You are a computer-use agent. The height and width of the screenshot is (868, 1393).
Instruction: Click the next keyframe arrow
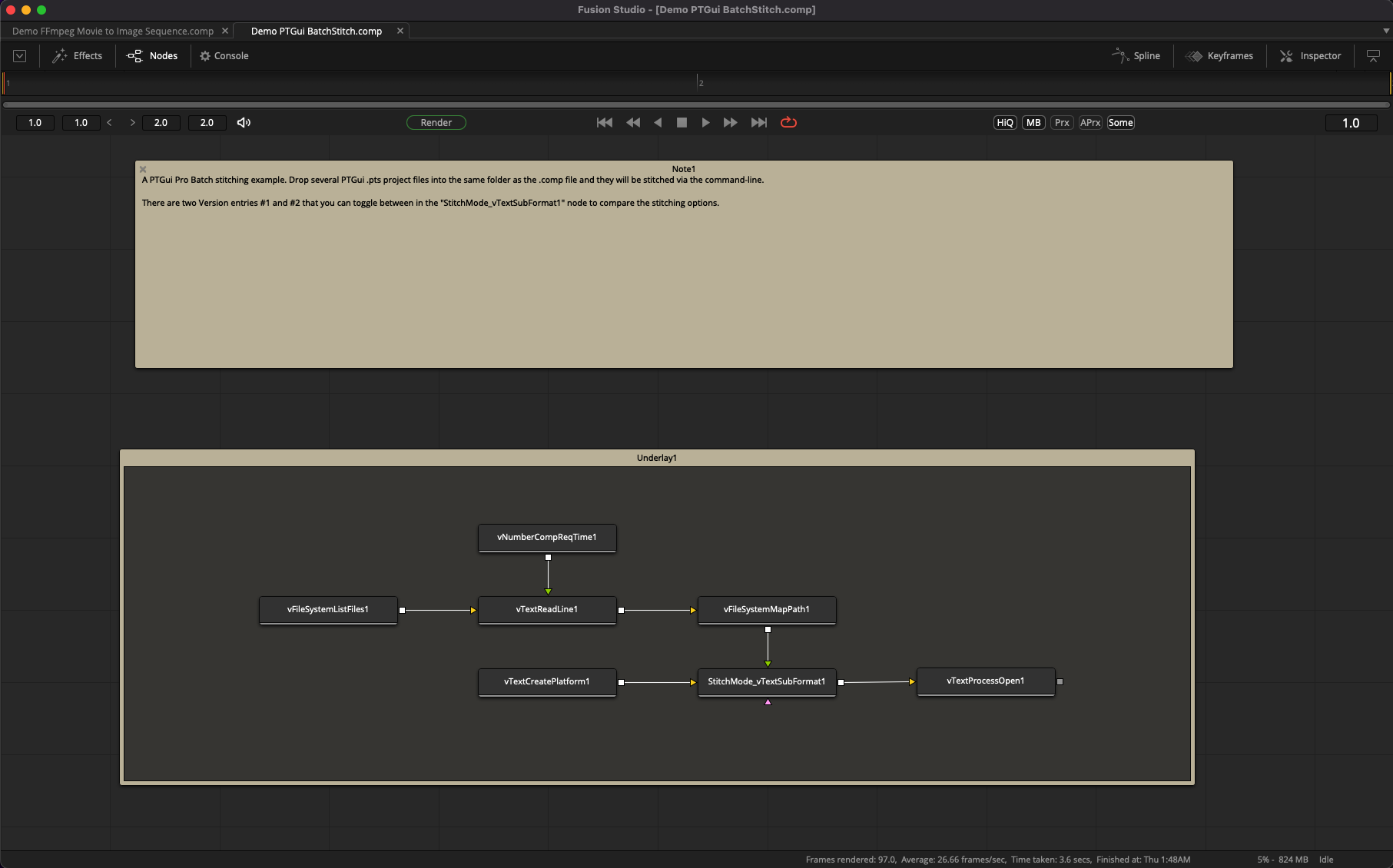132,123
